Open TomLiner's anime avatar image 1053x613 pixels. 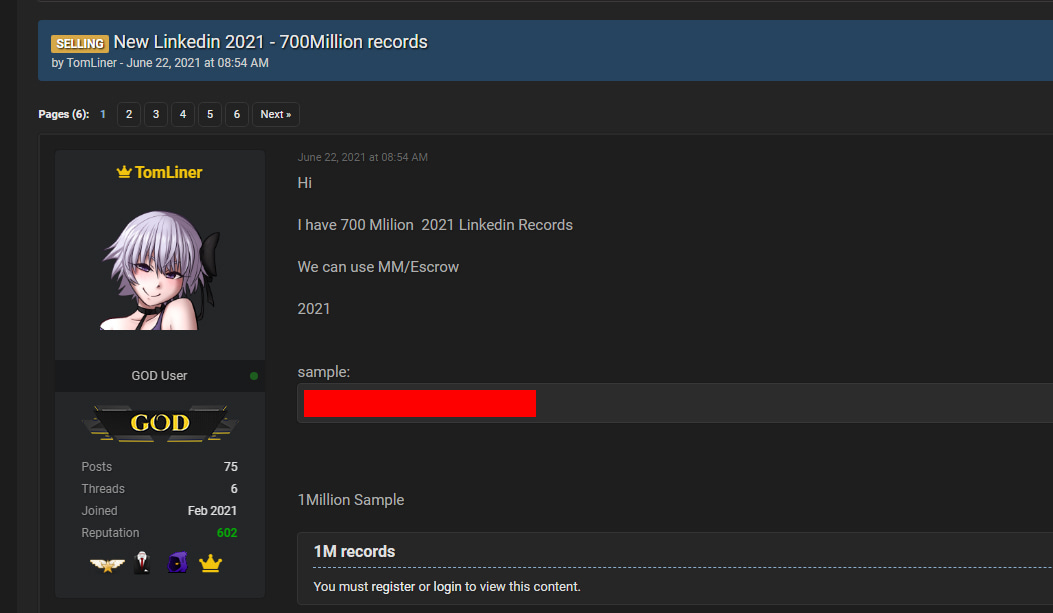pyautogui.click(x=160, y=270)
